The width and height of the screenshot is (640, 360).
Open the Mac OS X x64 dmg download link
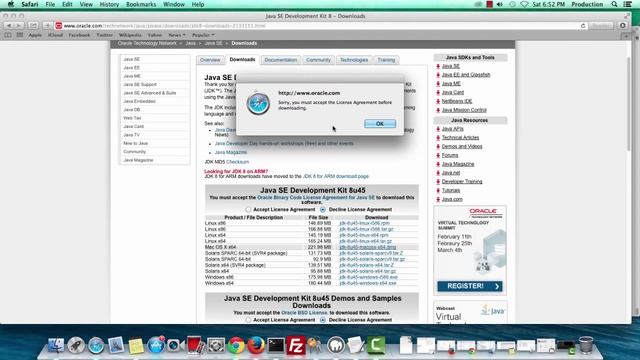coord(367,247)
